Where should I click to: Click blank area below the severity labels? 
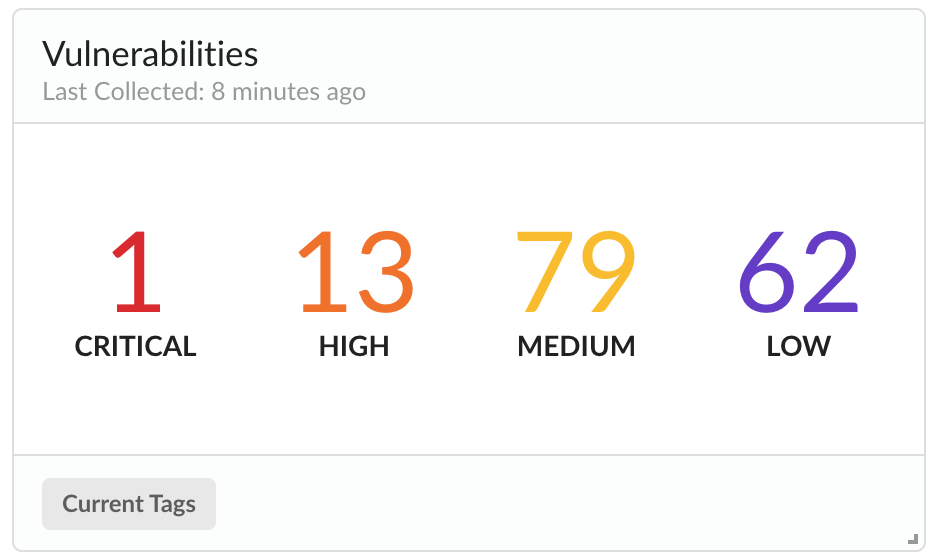click(x=468, y=410)
